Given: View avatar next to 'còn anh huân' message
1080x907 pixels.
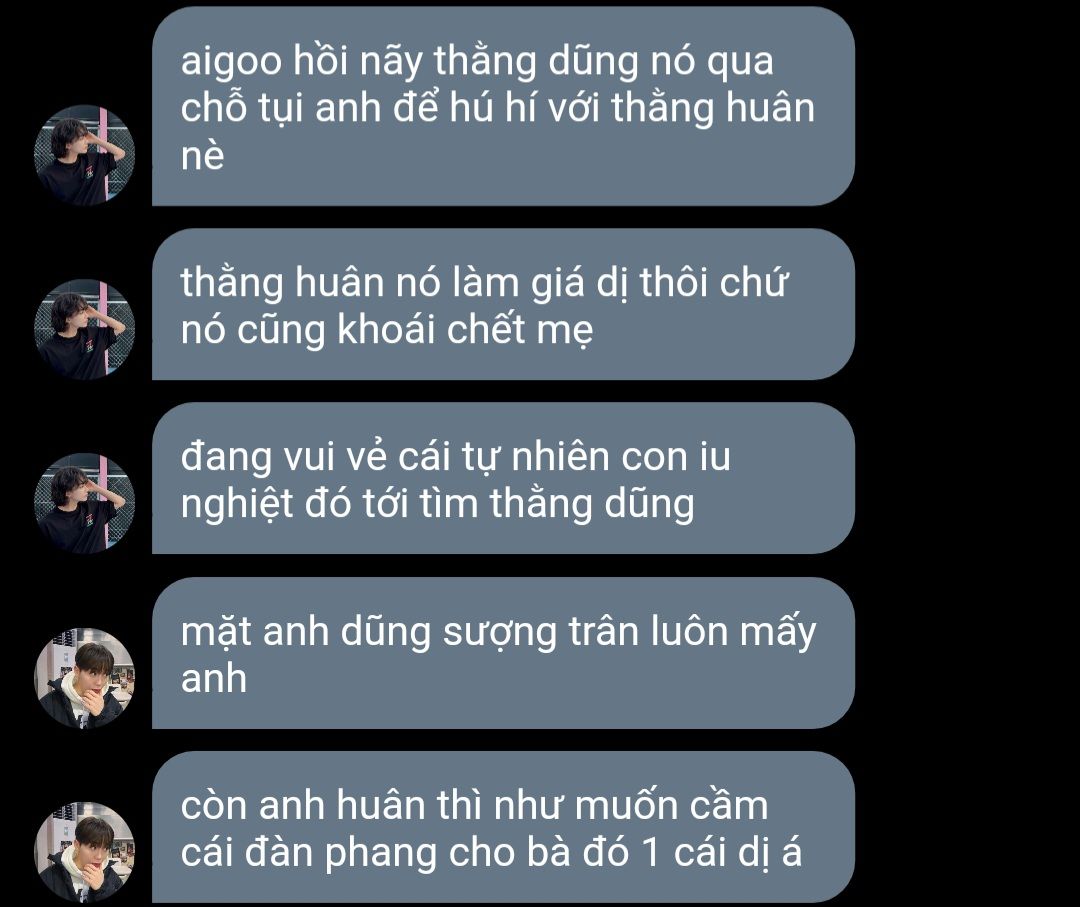Looking at the screenshot, I should [85, 853].
